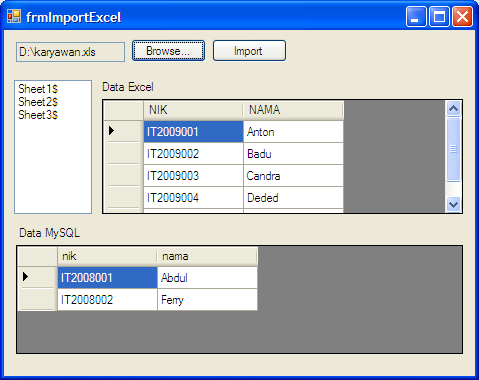
Task: Select cell IT2009003 in Data Excel
Action: tap(193, 176)
